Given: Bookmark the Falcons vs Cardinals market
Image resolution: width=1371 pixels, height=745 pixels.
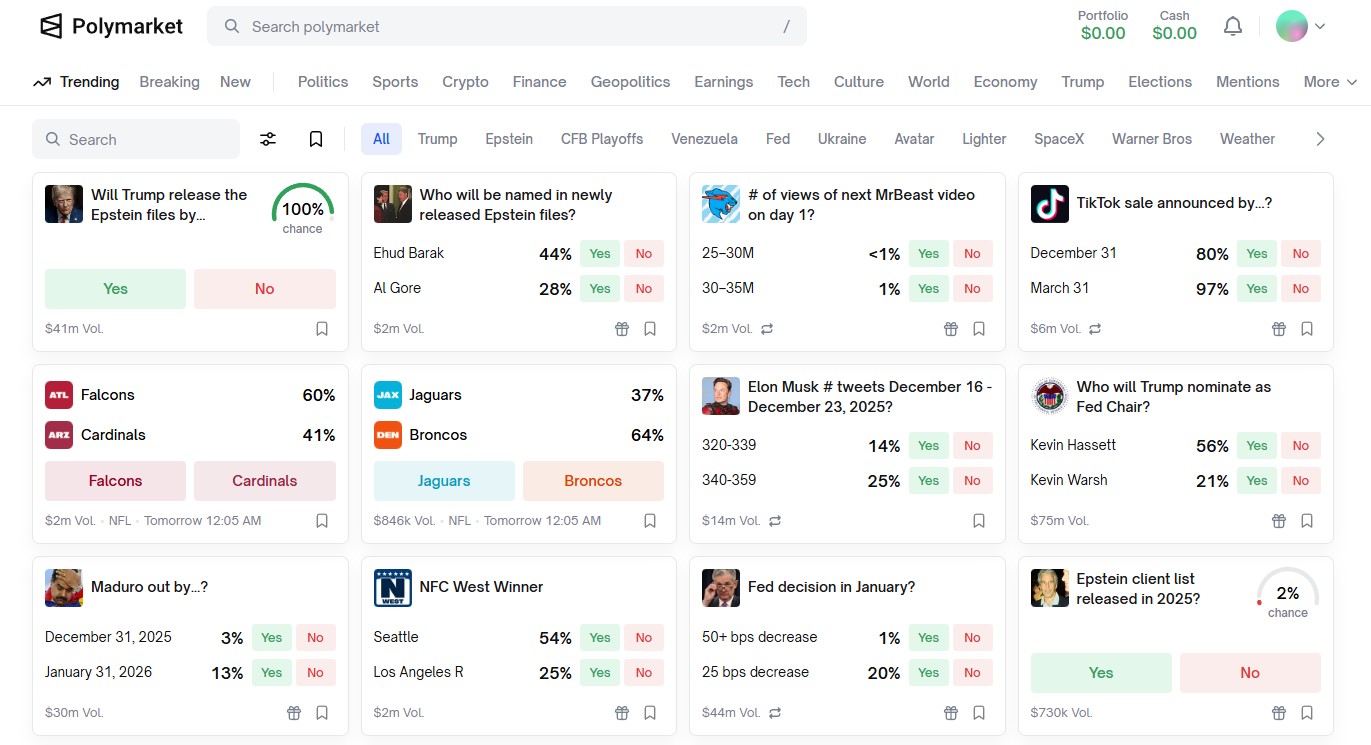Looking at the screenshot, I should point(322,521).
